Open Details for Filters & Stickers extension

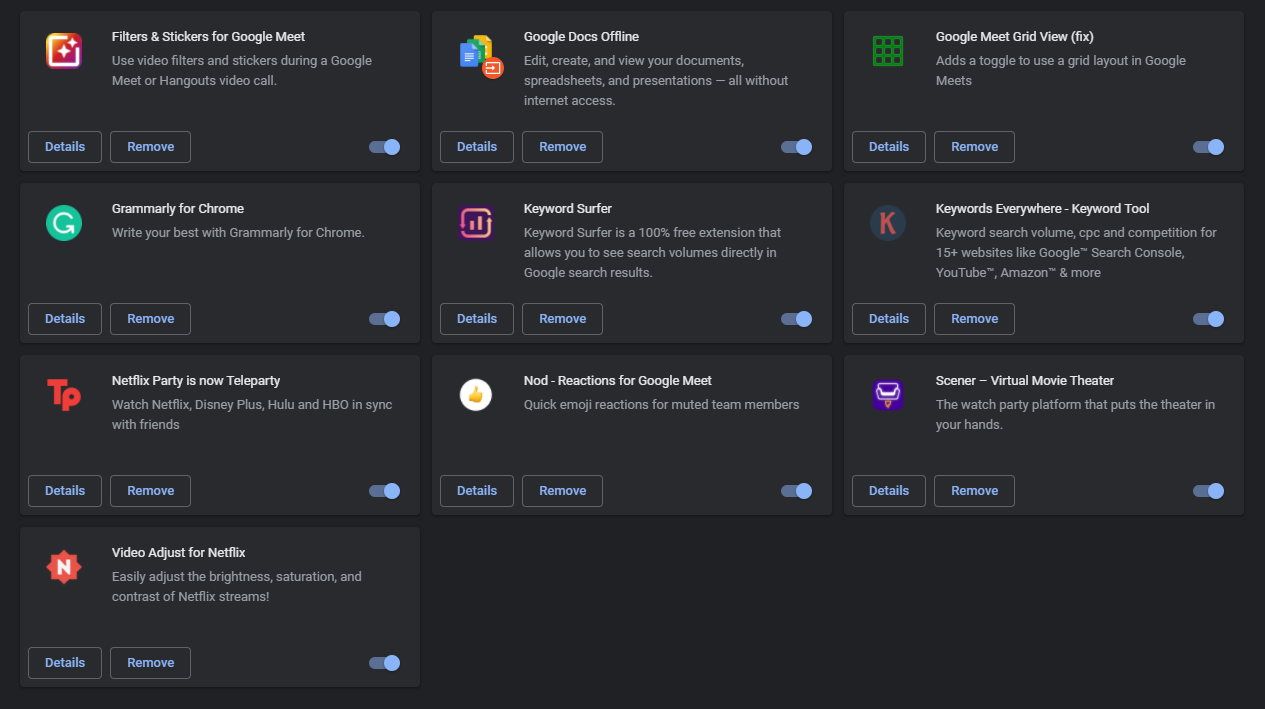click(x=65, y=147)
